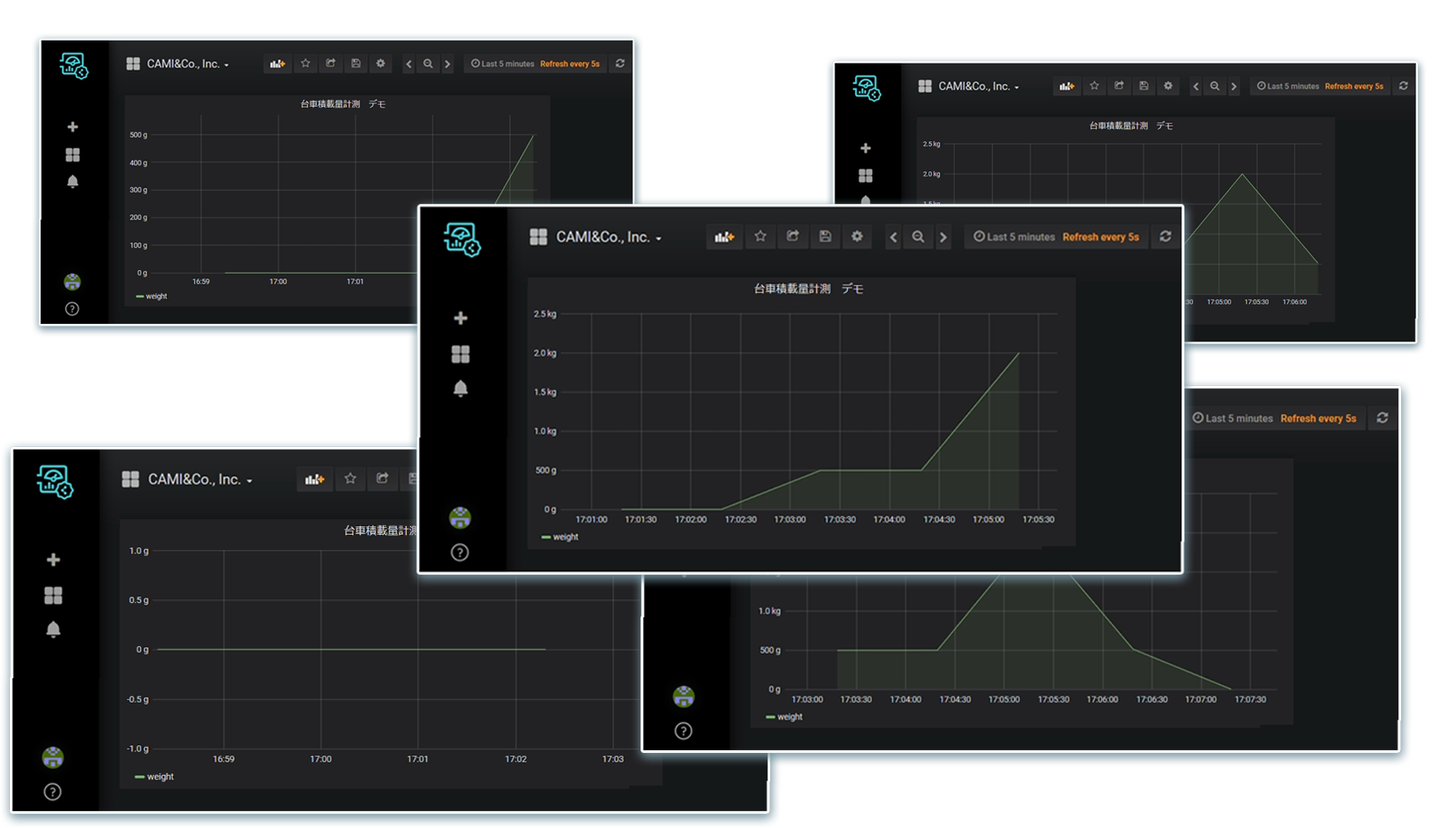Screen dimensions: 1440x828
Task: Toggle weight legend in bottom-right window
Action: [x=783, y=717]
